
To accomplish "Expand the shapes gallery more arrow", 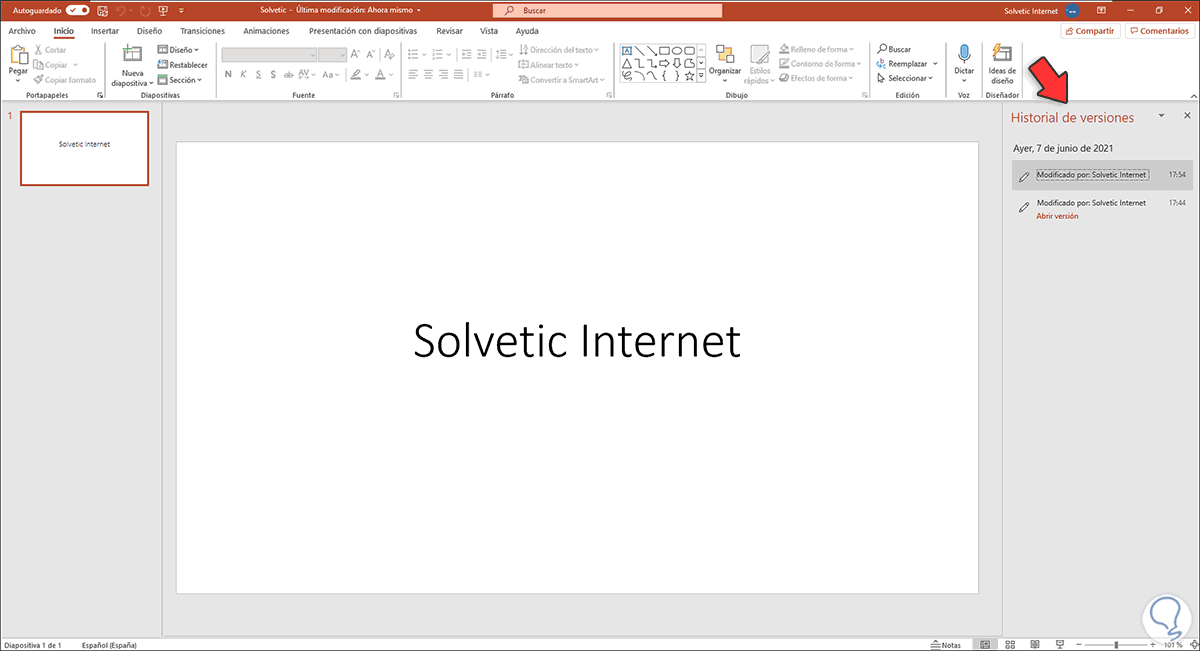I will click(x=702, y=75).
